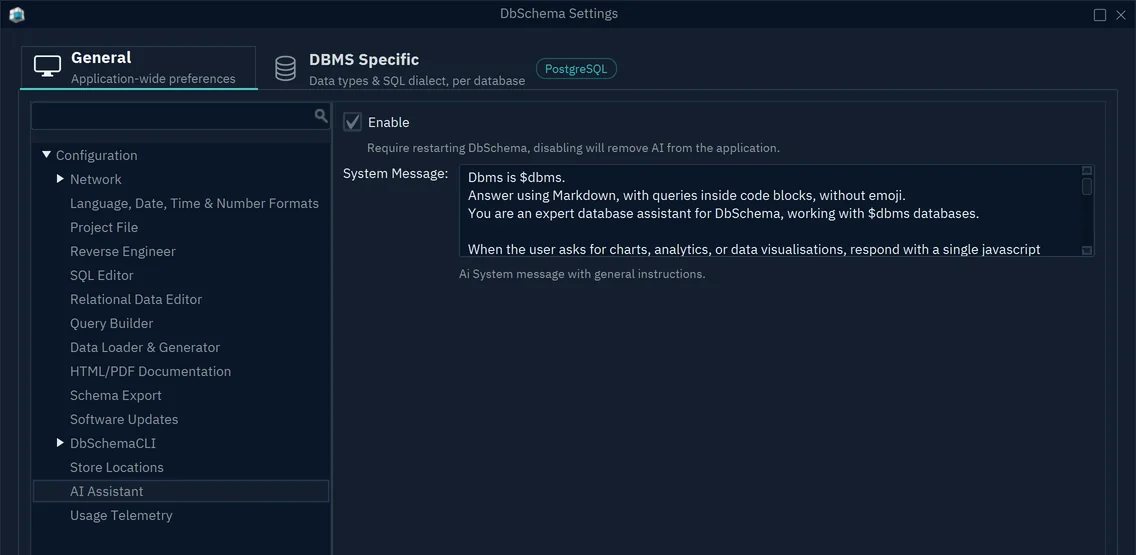
Task: Click the System Message label
Action: click(396, 174)
